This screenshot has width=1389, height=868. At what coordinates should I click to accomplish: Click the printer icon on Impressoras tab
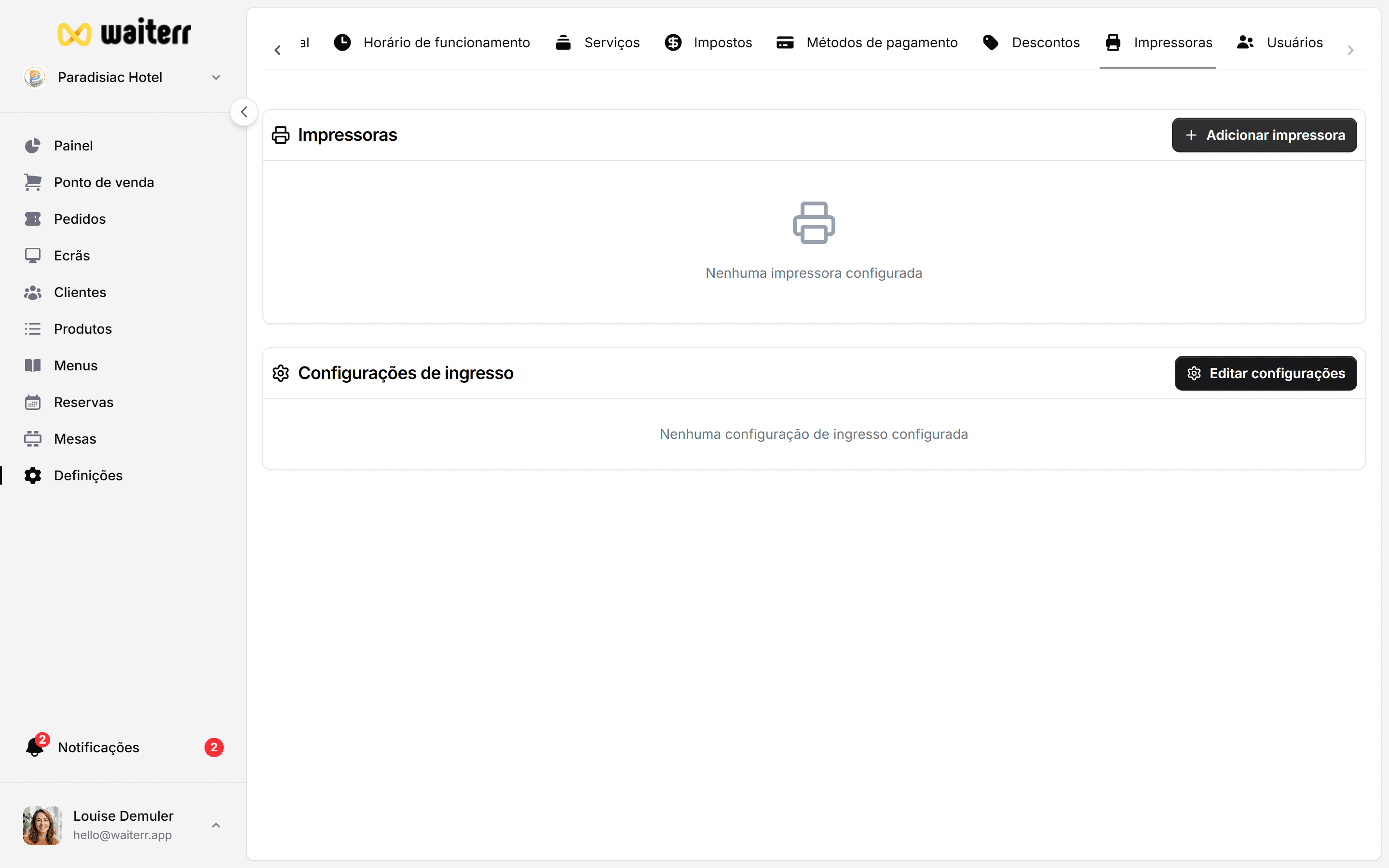pos(1113,42)
